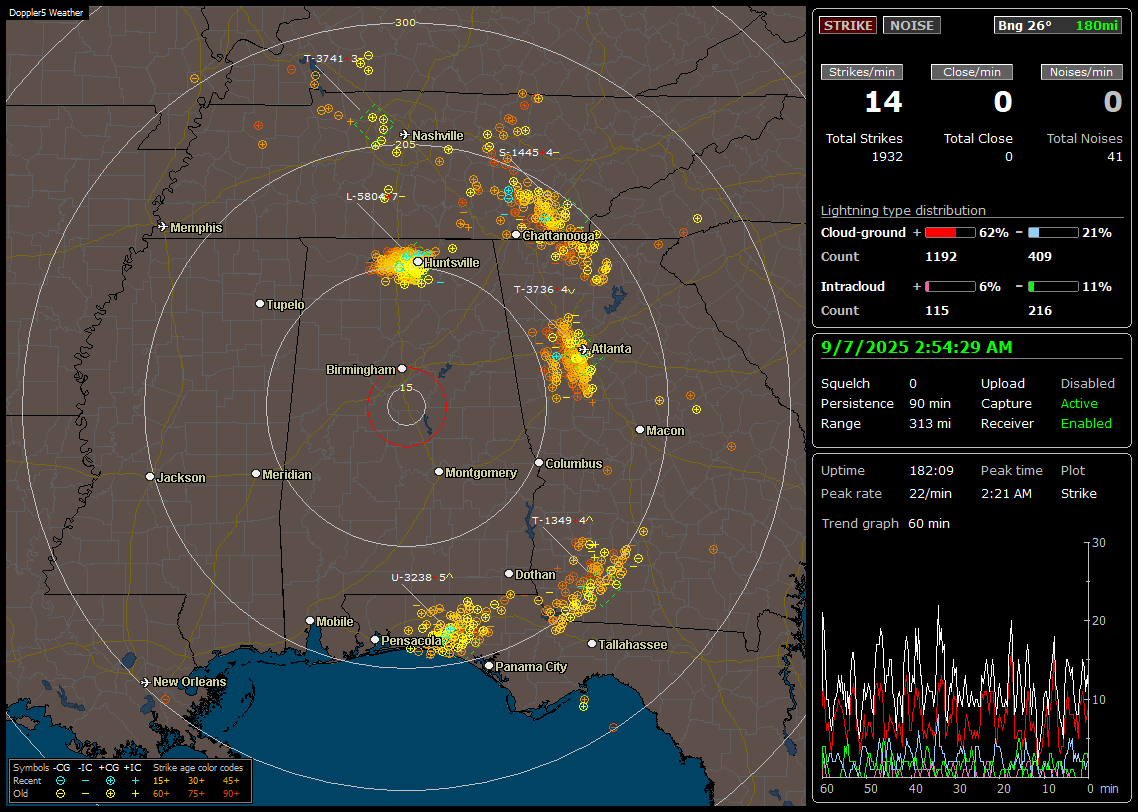The width and height of the screenshot is (1138, 812).
Task: Click the Noises/min header box
Action: 1081,72
